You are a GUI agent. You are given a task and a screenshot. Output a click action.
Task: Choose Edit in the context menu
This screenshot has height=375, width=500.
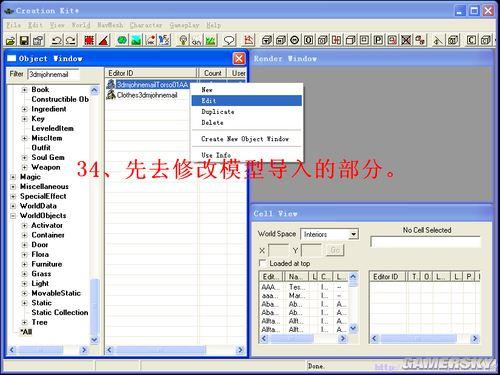pyautogui.click(x=247, y=100)
